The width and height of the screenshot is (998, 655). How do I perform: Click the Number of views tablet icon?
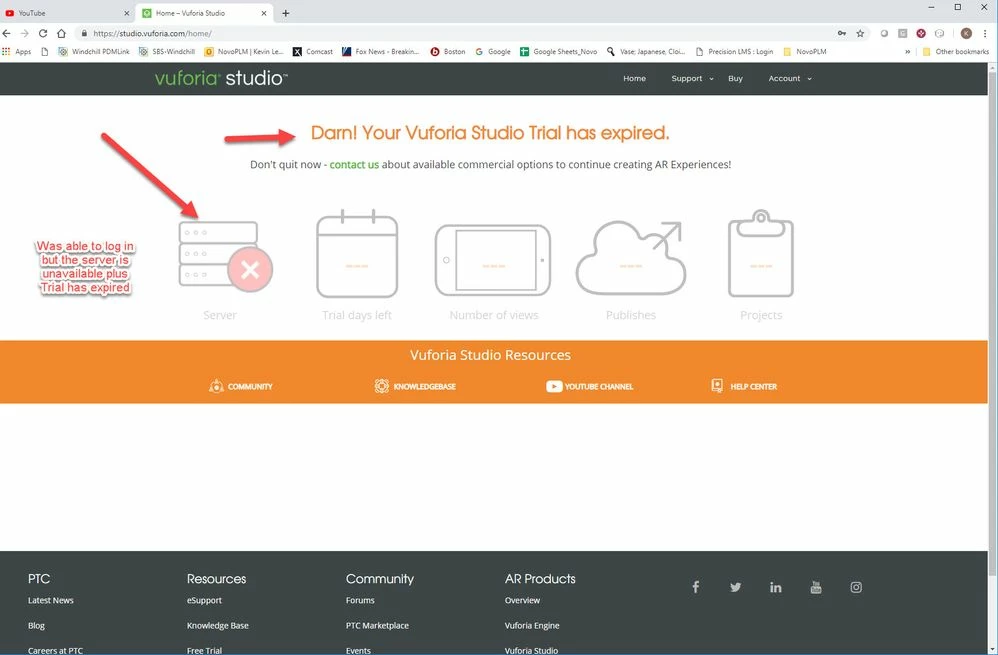coord(493,260)
